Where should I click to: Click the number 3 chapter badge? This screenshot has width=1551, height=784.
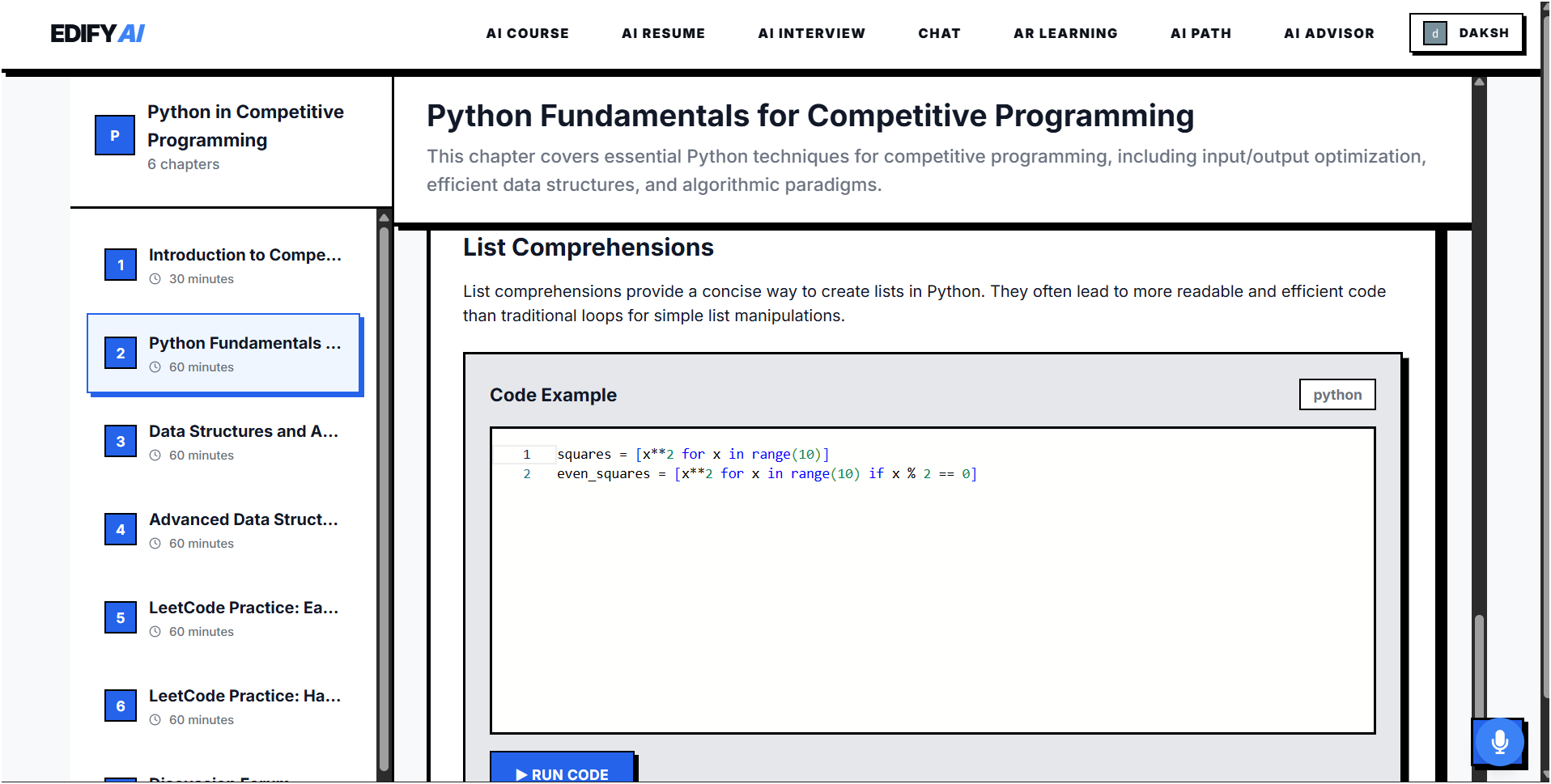tap(121, 441)
